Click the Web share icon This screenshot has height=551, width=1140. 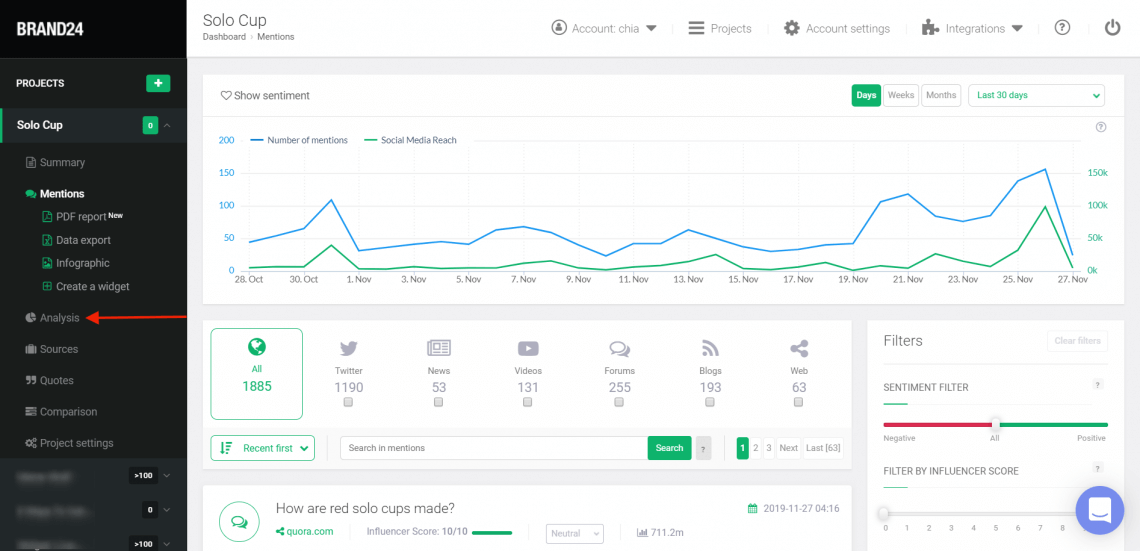click(799, 348)
